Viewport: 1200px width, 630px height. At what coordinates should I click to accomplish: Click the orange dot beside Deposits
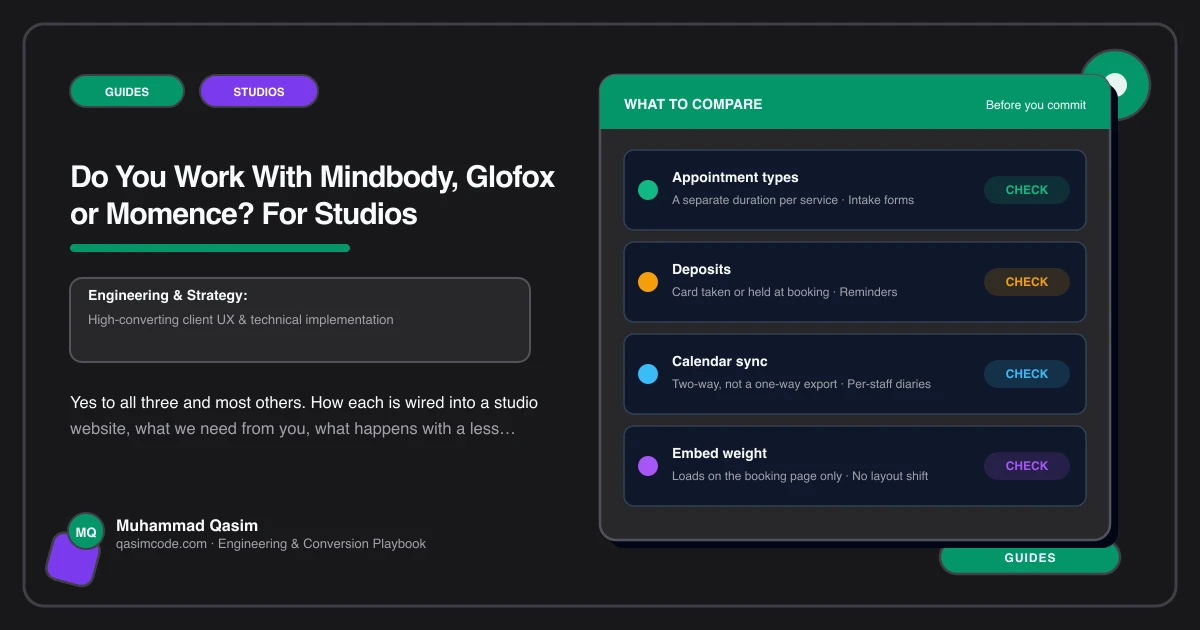coord(648,282)
